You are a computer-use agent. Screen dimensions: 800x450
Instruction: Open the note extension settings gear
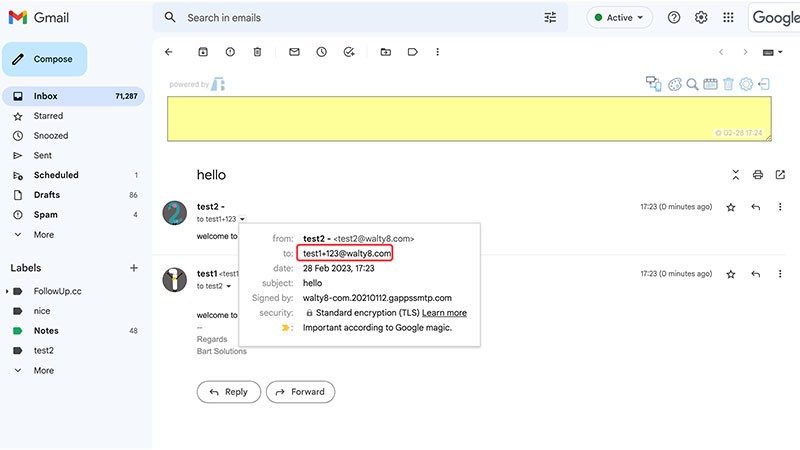[746, 84]
